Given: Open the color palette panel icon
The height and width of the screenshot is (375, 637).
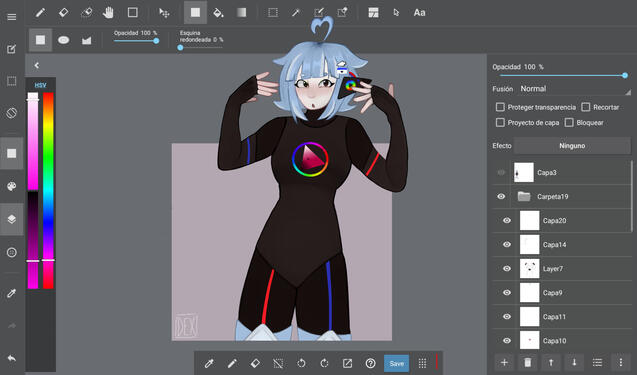Looking at the screenshot, I should (12, 186).
